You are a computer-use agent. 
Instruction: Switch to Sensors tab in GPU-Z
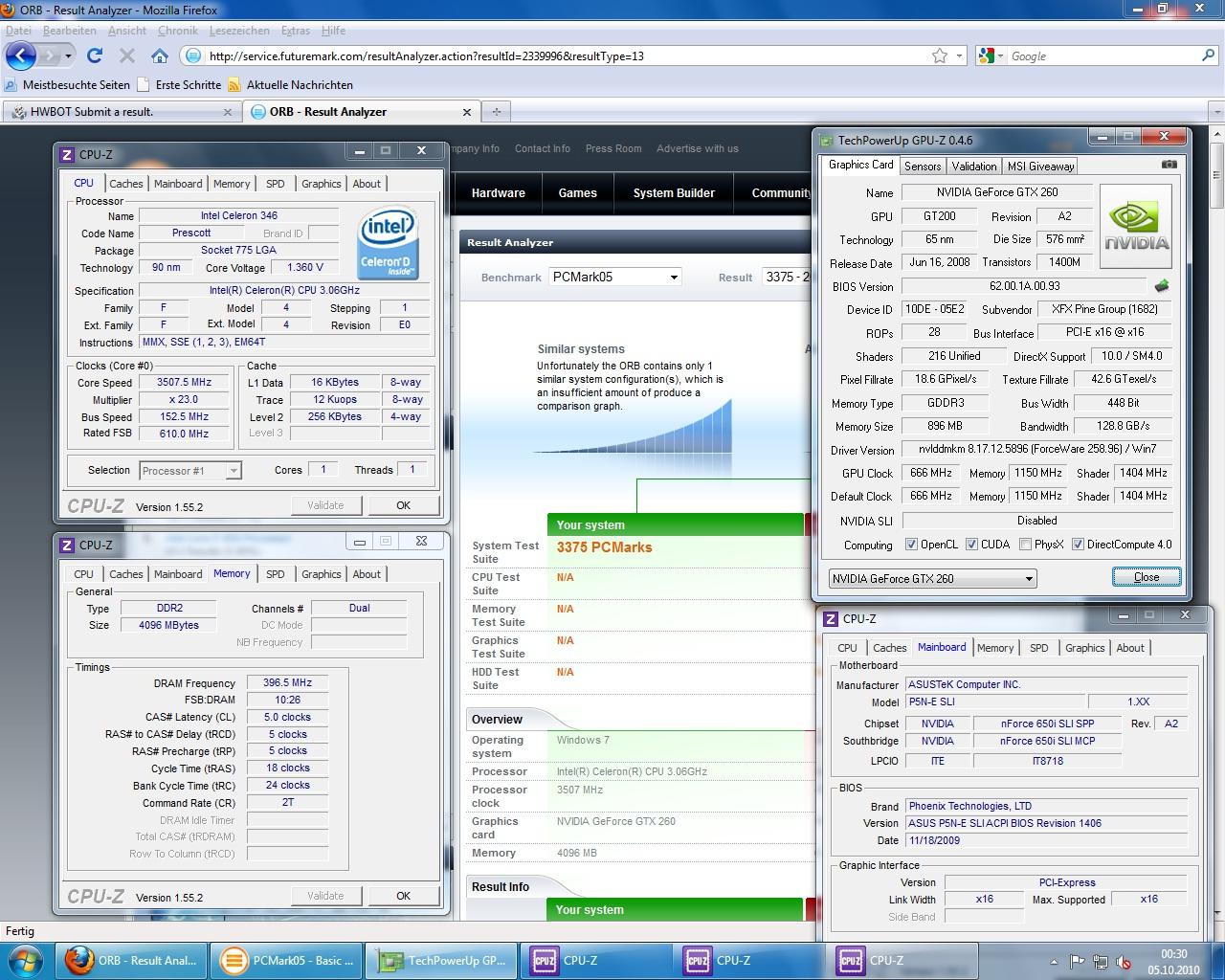tap(923, 166)
